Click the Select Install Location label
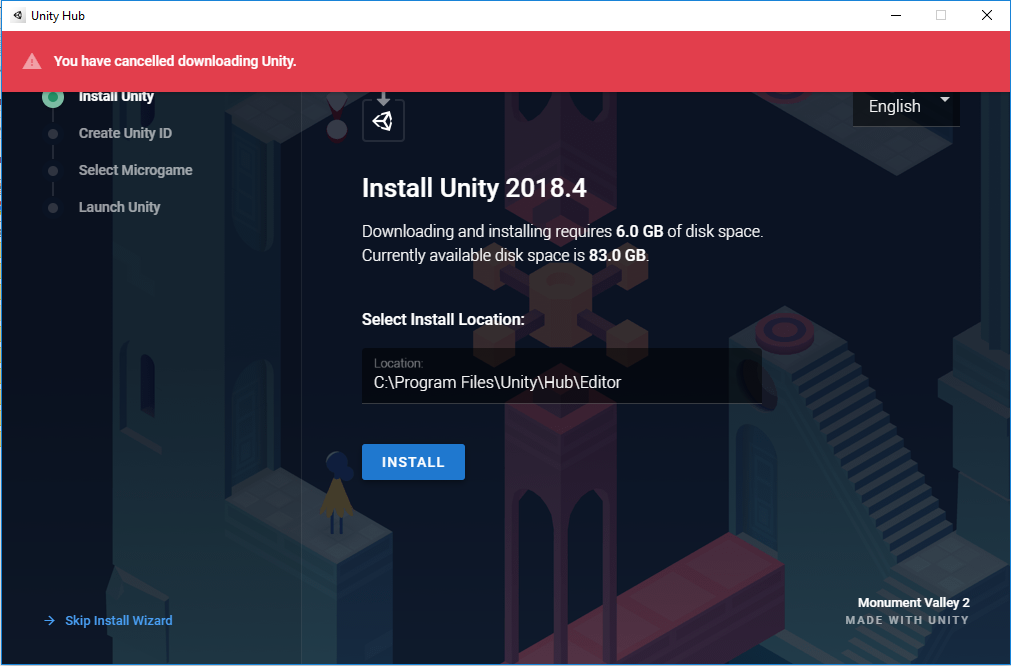Image resolution: width=1011 pixels, height=666 pixels. click(x=443, y=319)
